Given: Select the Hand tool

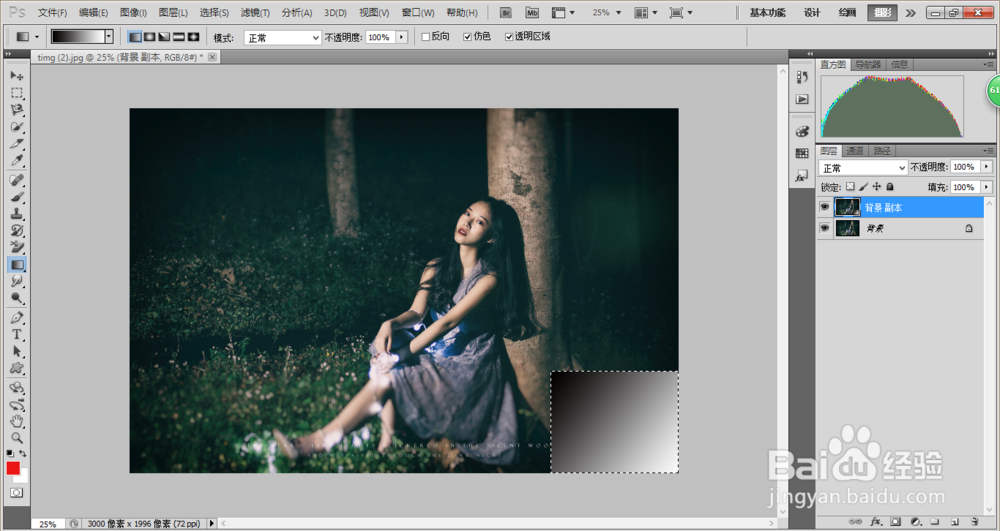Looking at the screenshot, I should pos(17,421).
